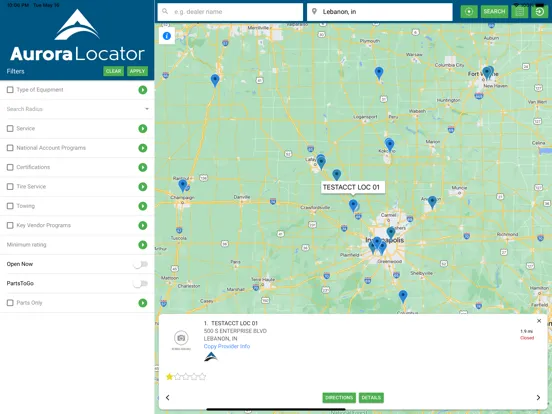
Task: Use current location target button
Action: pyautogui.click(x=469, y=12)
